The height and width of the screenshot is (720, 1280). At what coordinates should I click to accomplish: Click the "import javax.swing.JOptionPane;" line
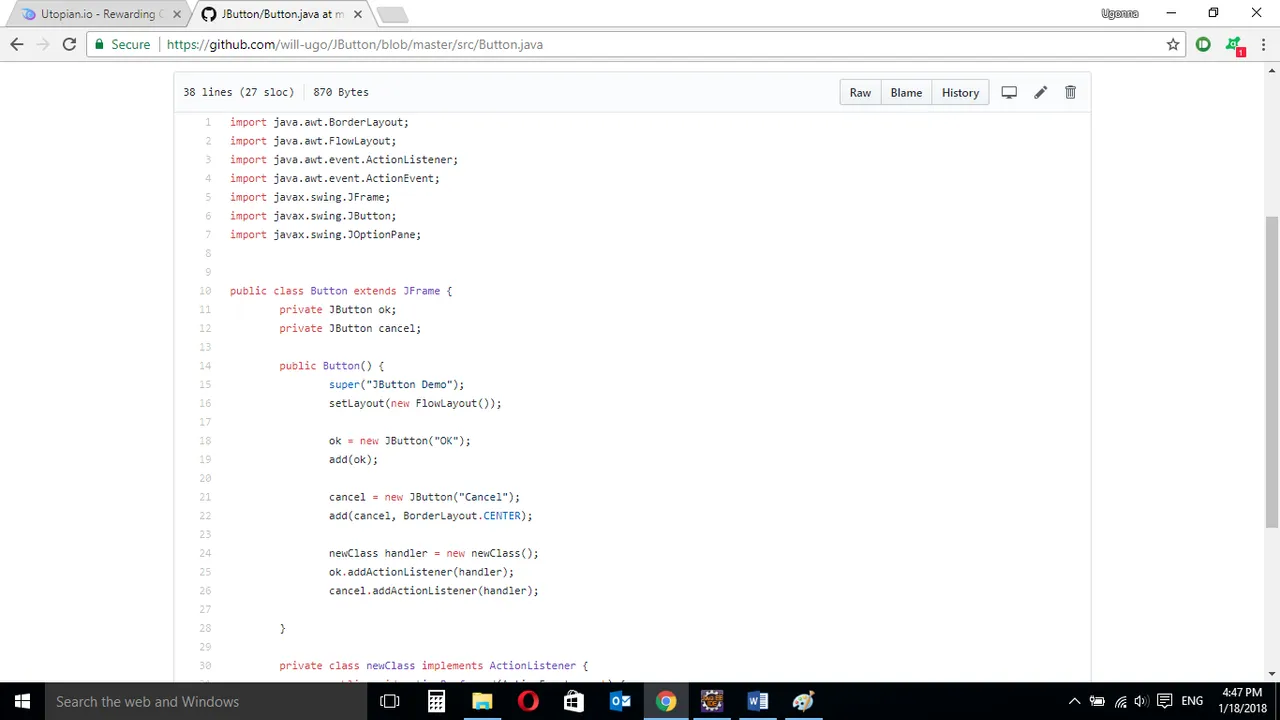pyautogui.click(x=325, y=235)
